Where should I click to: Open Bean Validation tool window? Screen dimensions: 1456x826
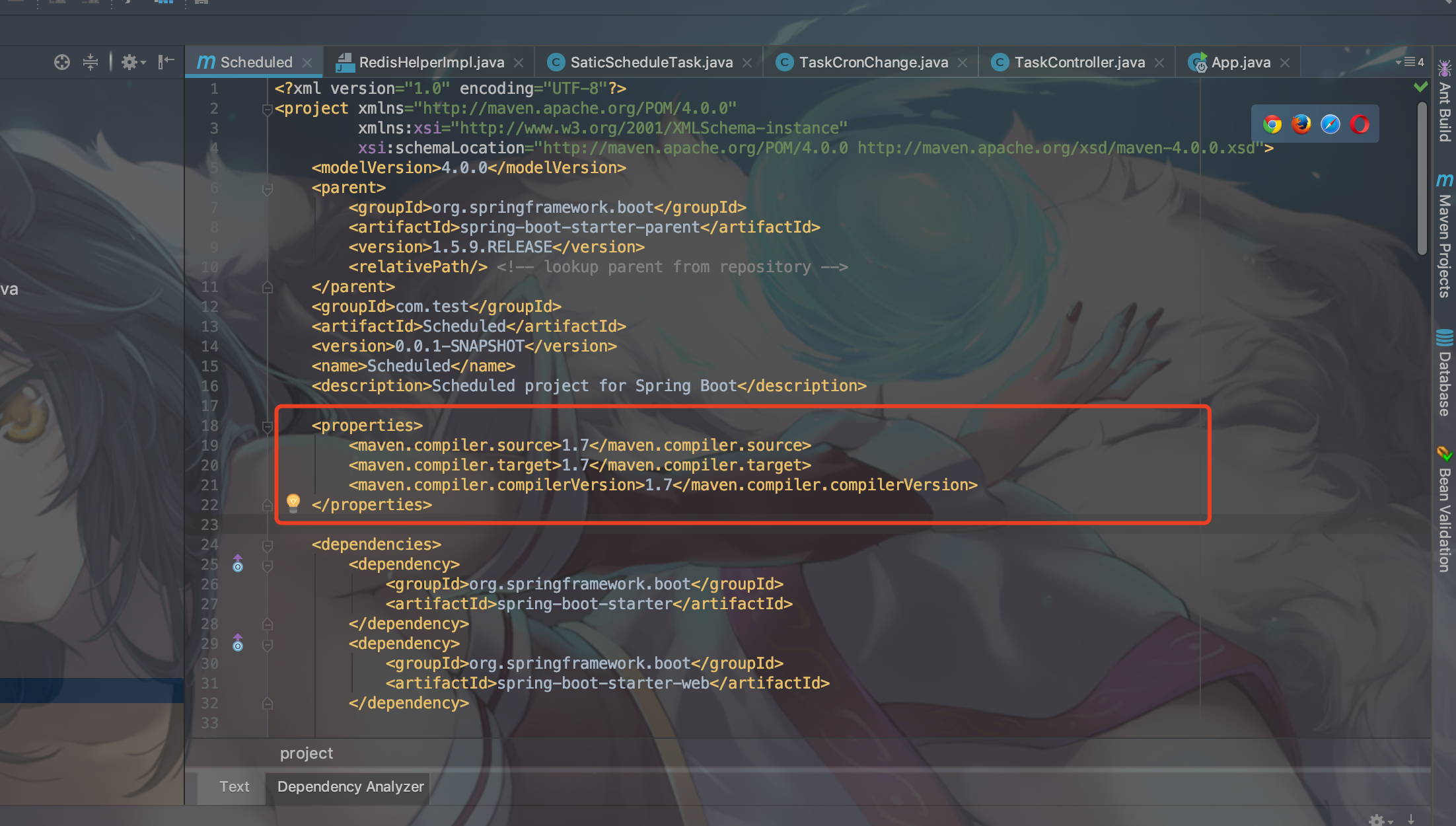click(1445, 509)
